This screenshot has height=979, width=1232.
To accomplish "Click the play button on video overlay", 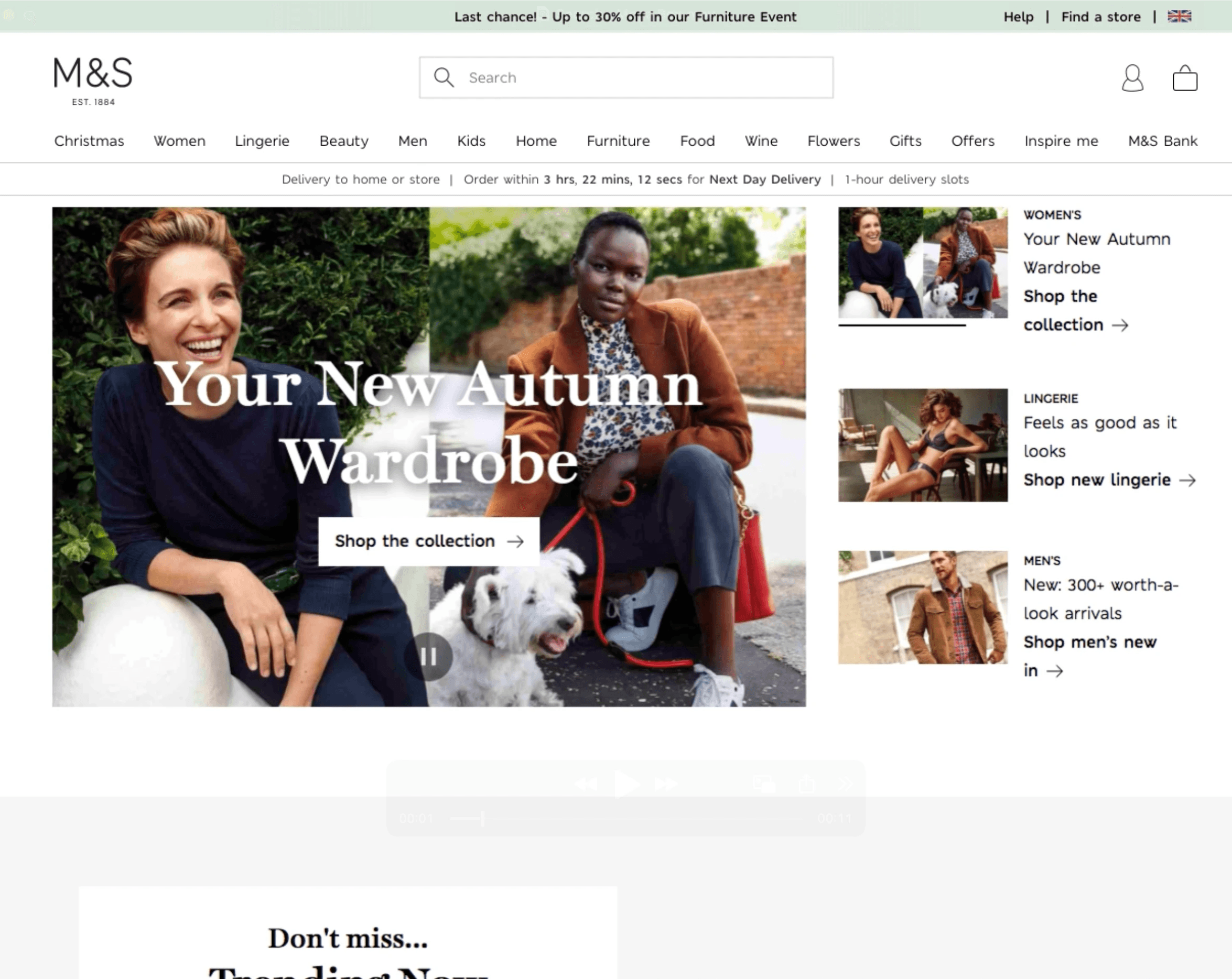I will pyautogui.click(x=626, y=784).
